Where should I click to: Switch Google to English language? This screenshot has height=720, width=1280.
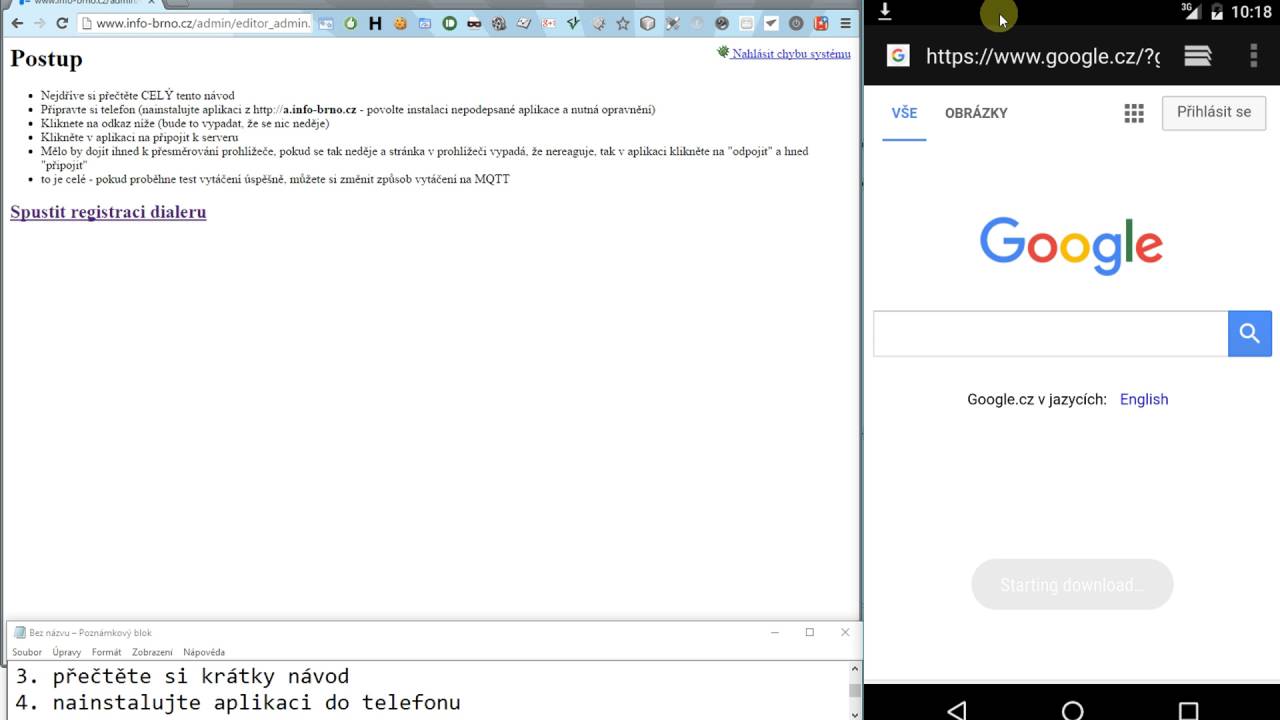[1144, 399]
